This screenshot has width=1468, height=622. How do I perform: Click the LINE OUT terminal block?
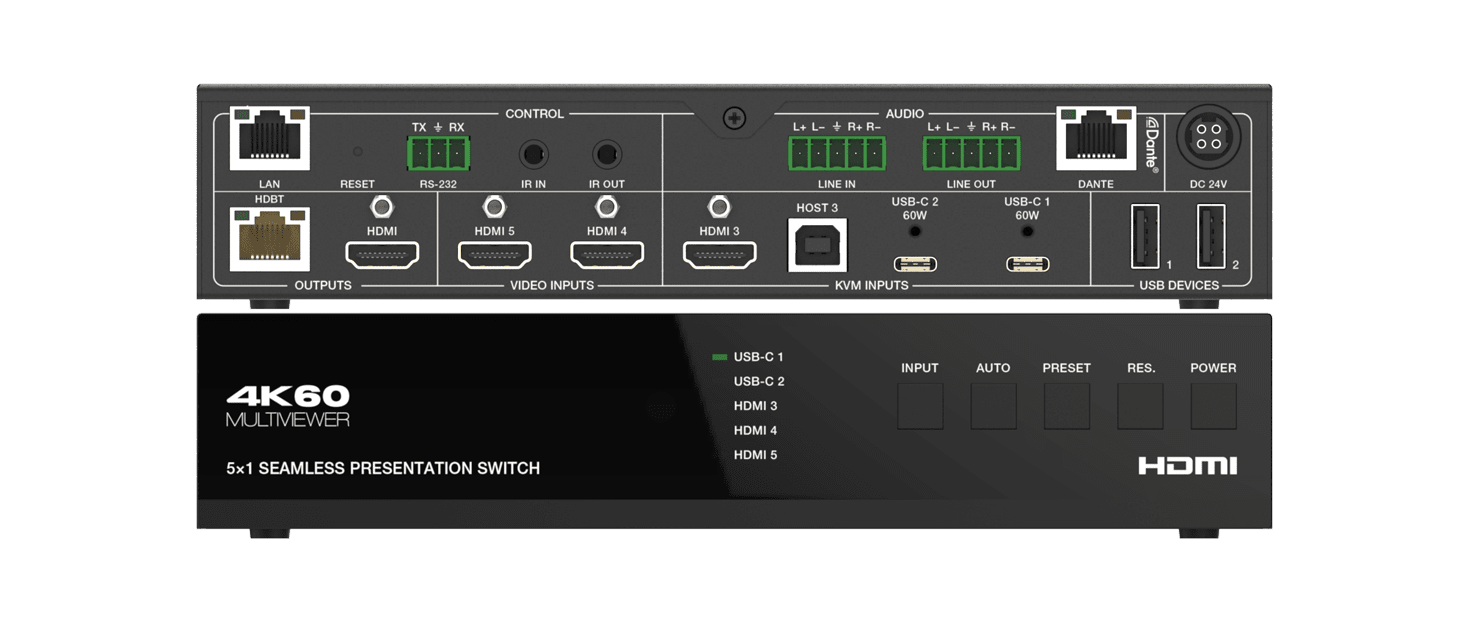[968, 152]
